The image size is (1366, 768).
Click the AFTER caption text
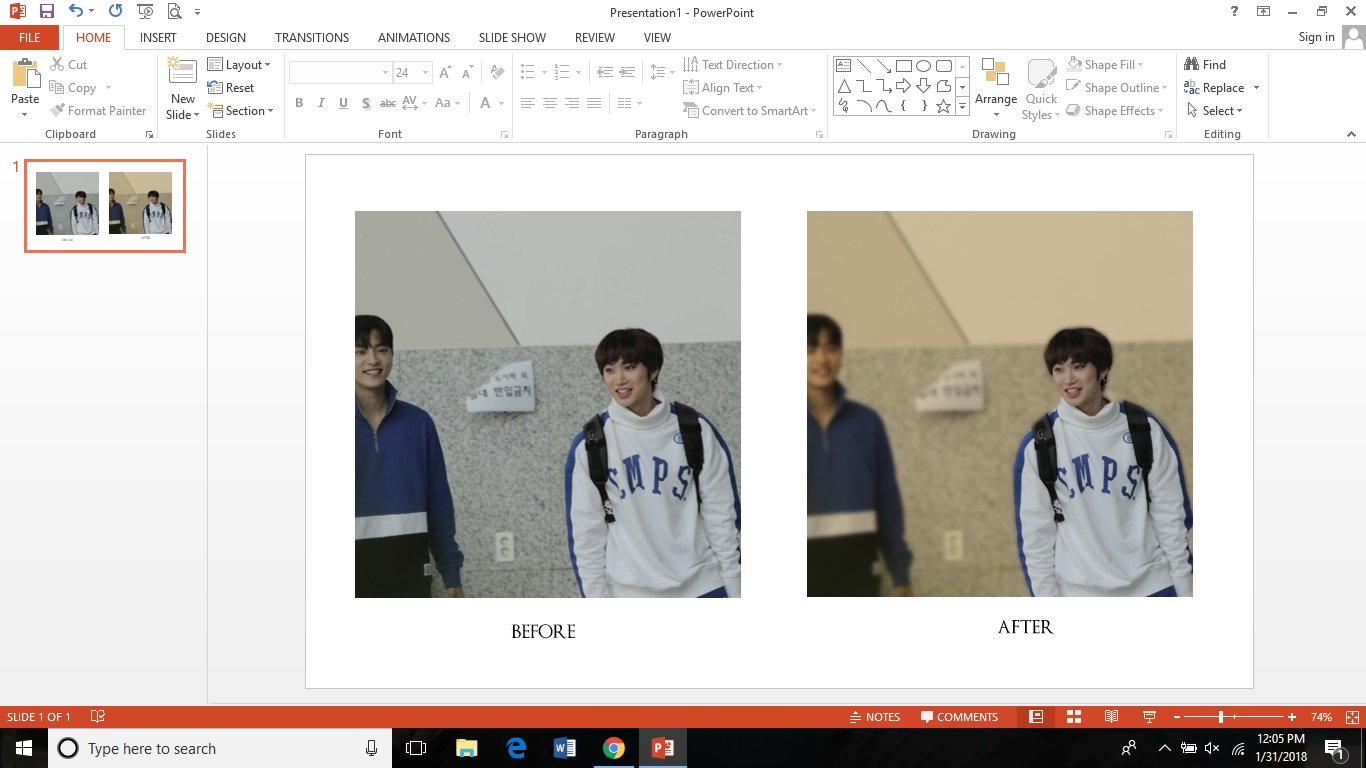click(x=1025, y=627)
